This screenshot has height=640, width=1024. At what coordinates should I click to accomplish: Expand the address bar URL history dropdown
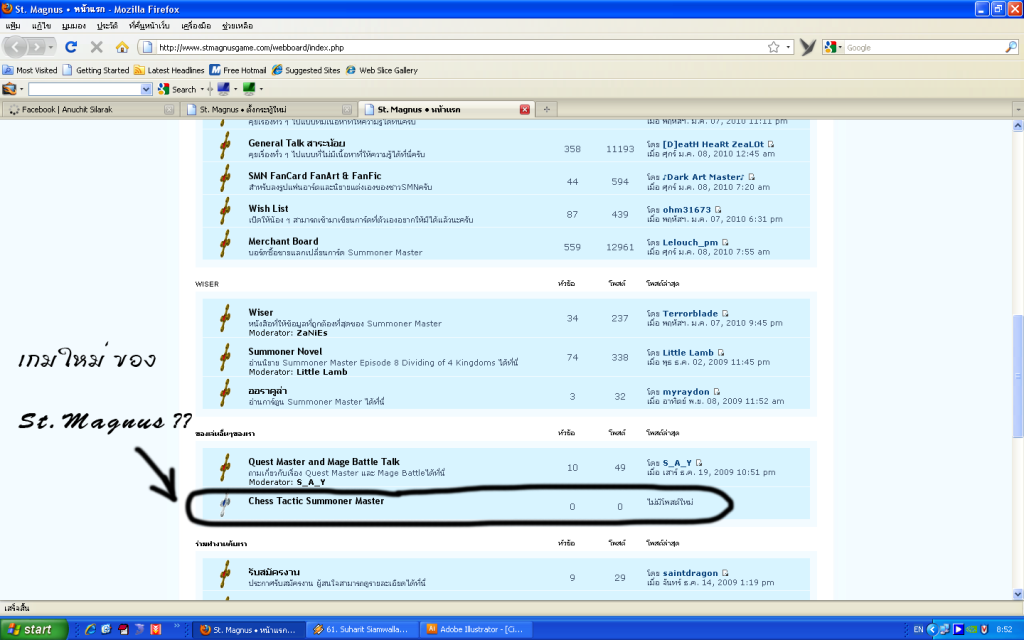[788, 47]
